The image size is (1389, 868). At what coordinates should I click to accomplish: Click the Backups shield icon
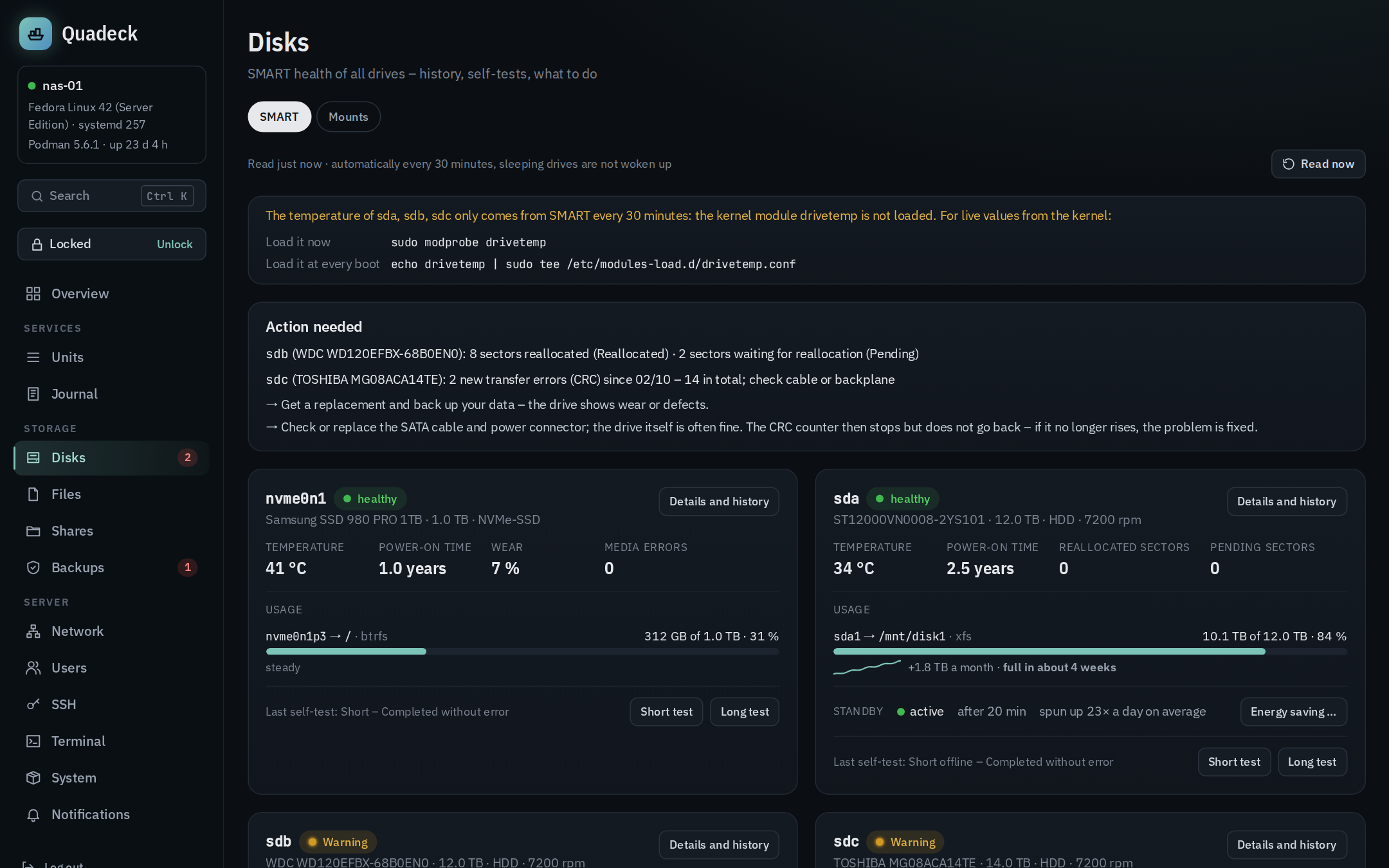pos(33,568)
